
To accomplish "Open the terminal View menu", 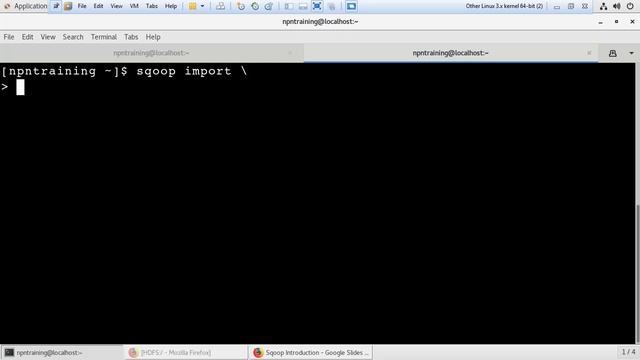I will pos(48,37).
